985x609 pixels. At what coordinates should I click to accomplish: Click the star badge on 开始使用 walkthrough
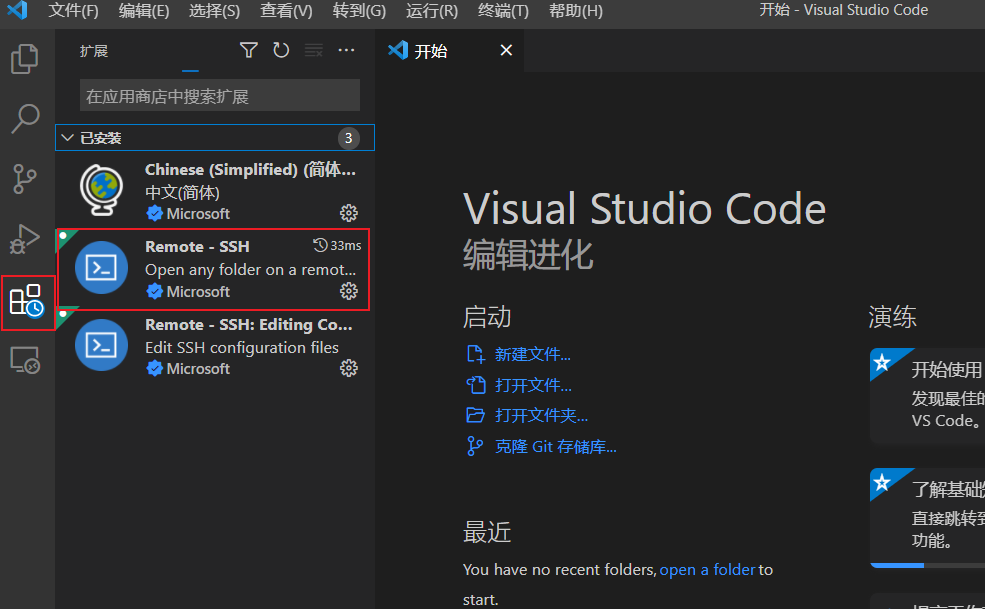point(883,363)
